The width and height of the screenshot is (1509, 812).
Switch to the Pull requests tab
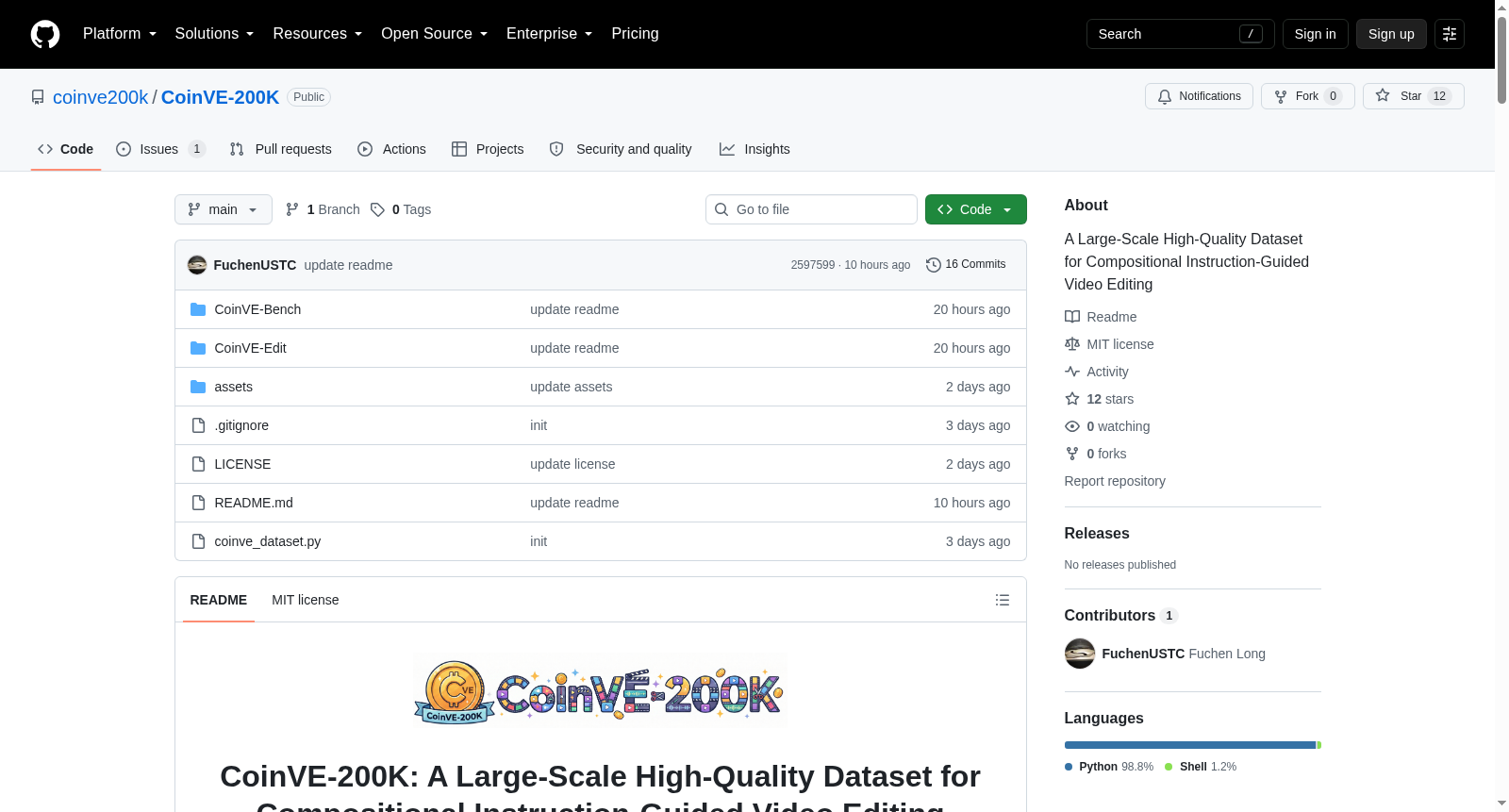pos(281,149)
